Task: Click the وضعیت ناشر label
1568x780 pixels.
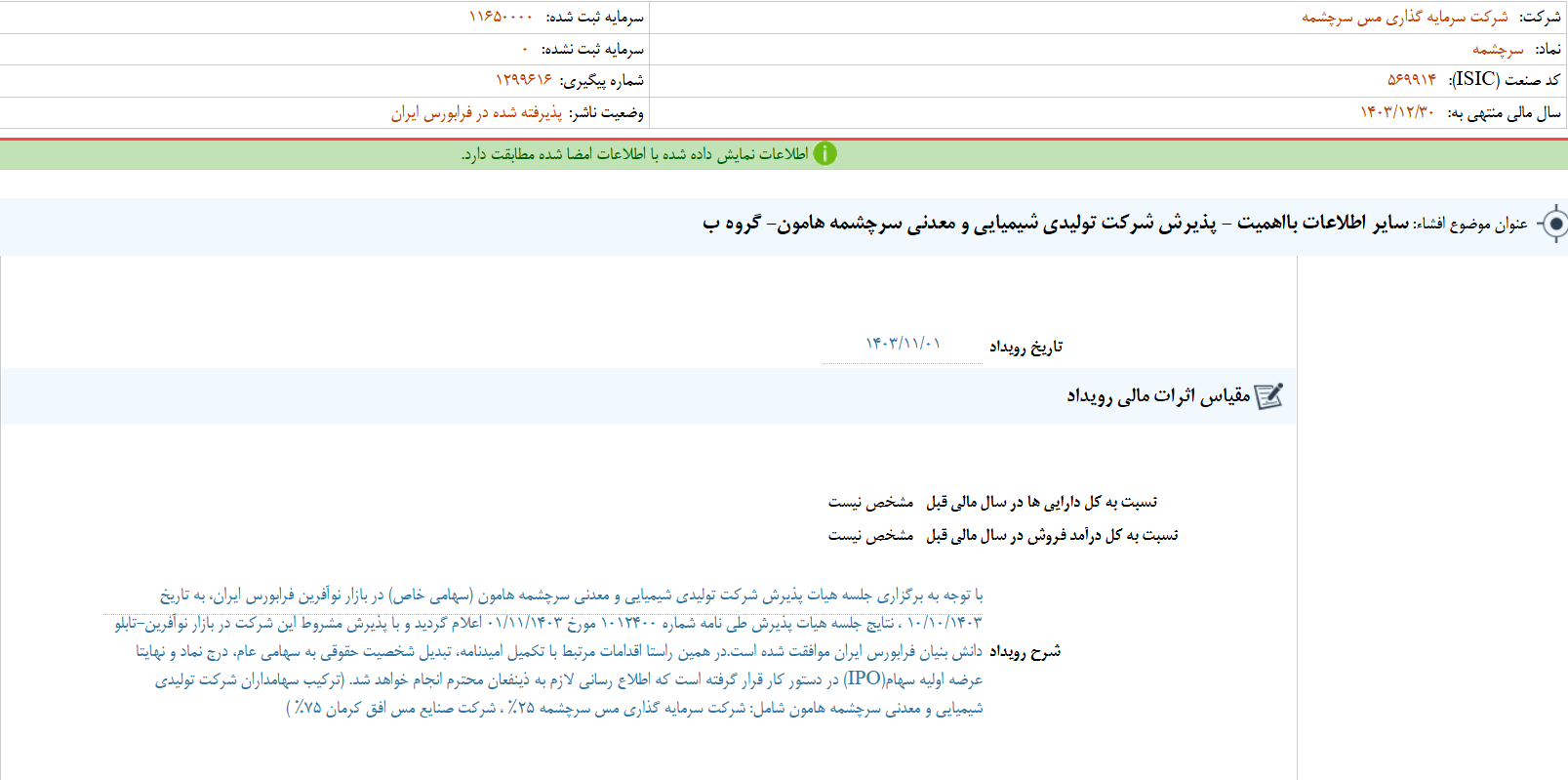Action: click(x=606, y=112)
